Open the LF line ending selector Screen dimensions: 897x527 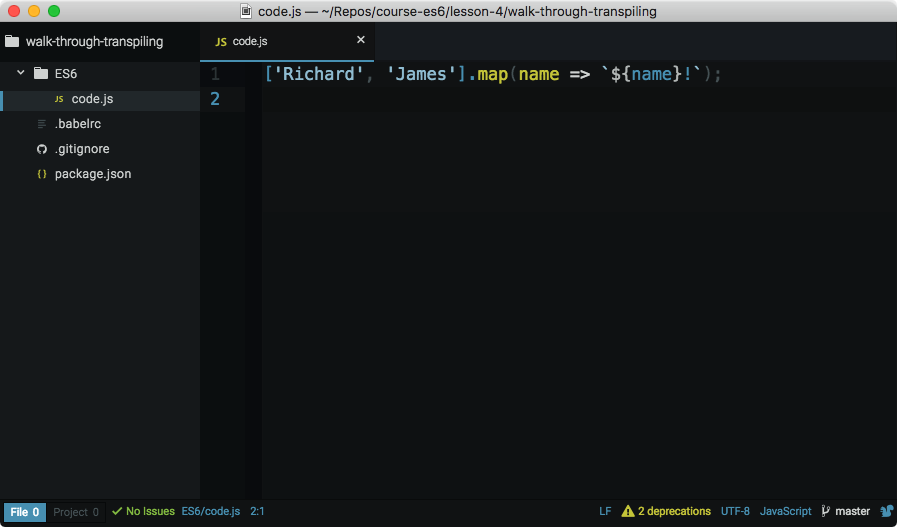point(605,512)
